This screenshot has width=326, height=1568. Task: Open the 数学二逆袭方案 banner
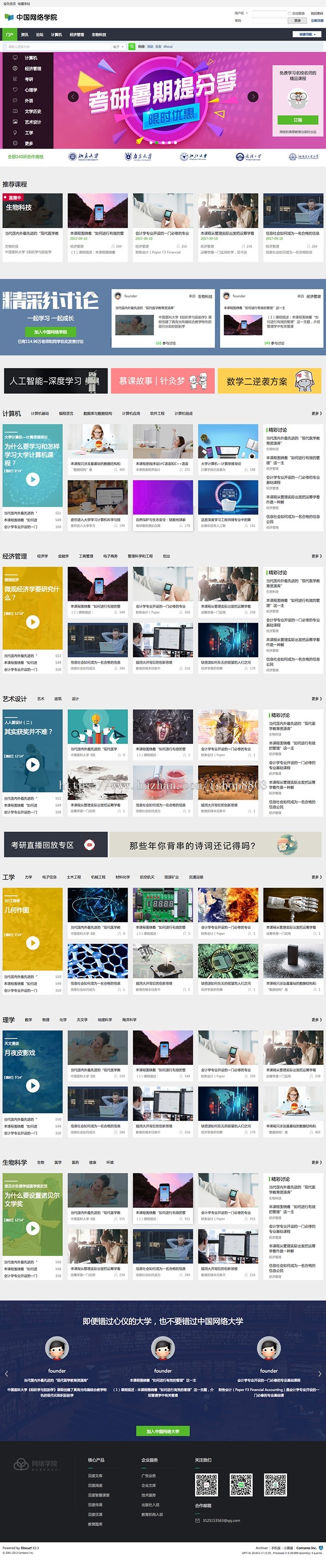(x=270, y=381)
